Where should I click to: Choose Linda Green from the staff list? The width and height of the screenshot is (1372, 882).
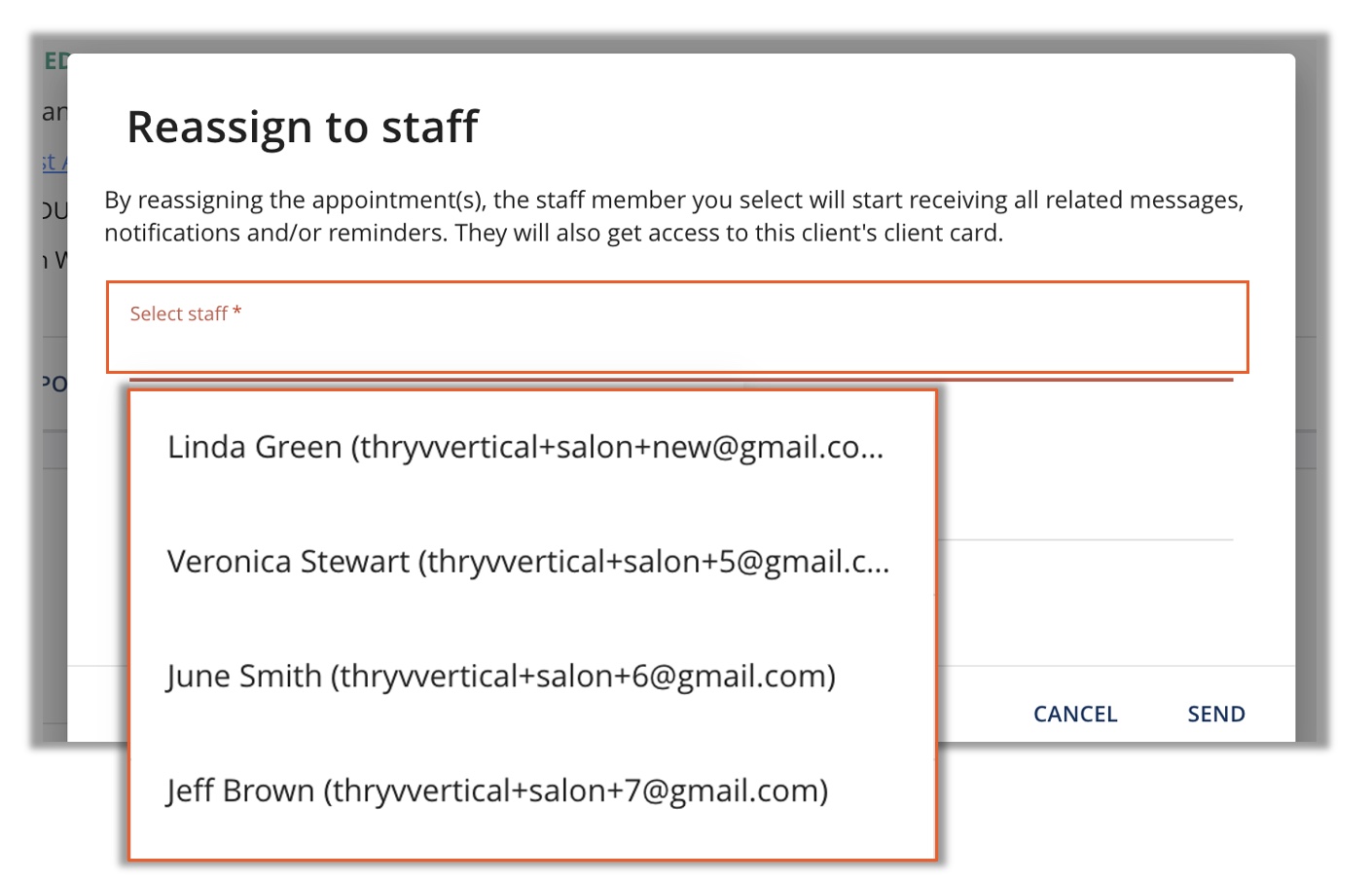[x=525, y=447]
